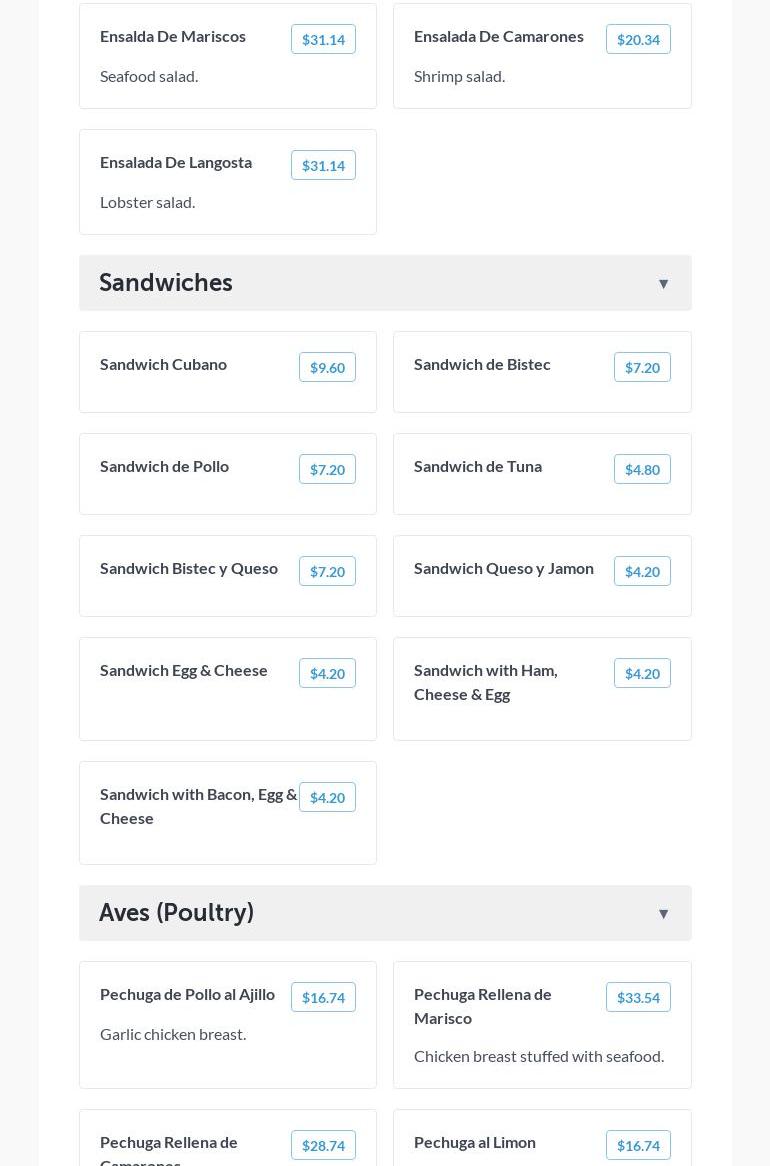Viewport: 770px width, 1166px height.
Task: Choose the Sandwich de Pollo price button
Action: pos(327,469)
